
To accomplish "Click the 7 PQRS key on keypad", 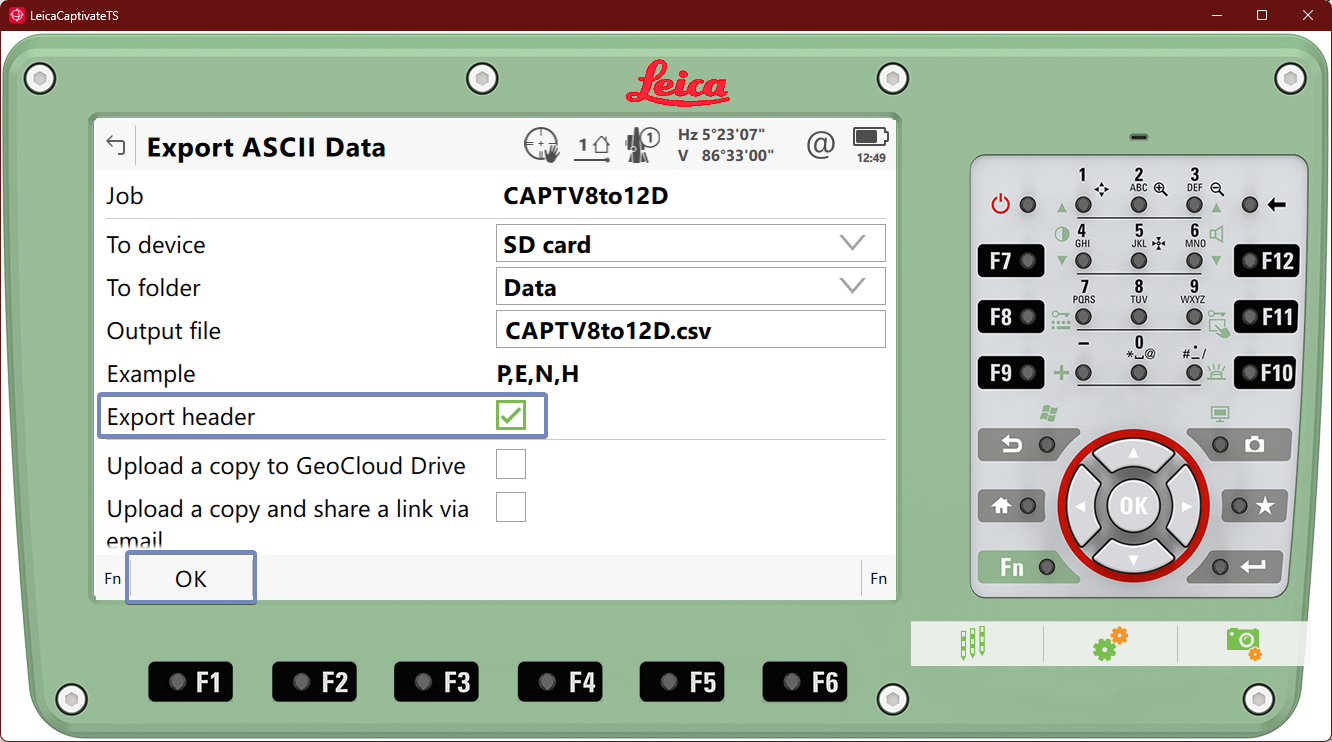I will pyautogui.click(x=1083, y=317).
